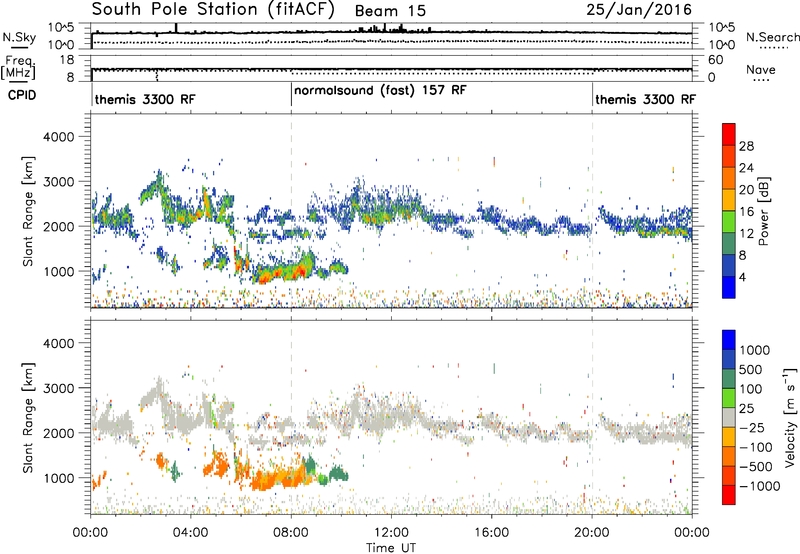Click the '28' tick on the Power colorbar
The image size is (800, 554).
coord(746,146)
